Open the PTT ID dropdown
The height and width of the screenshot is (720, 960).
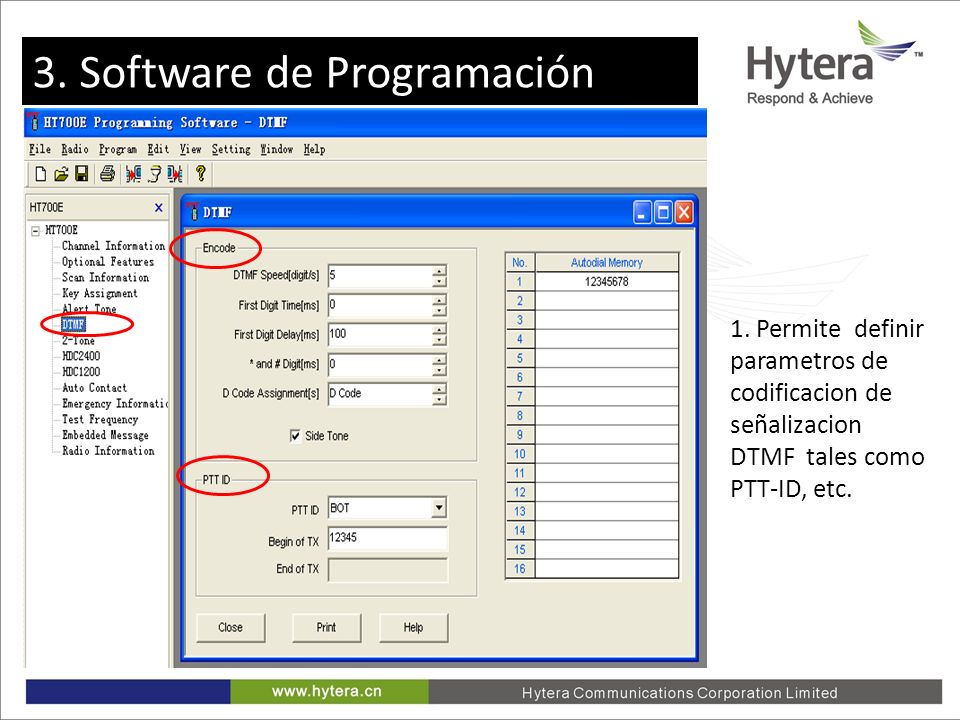(x=438, y=508)
